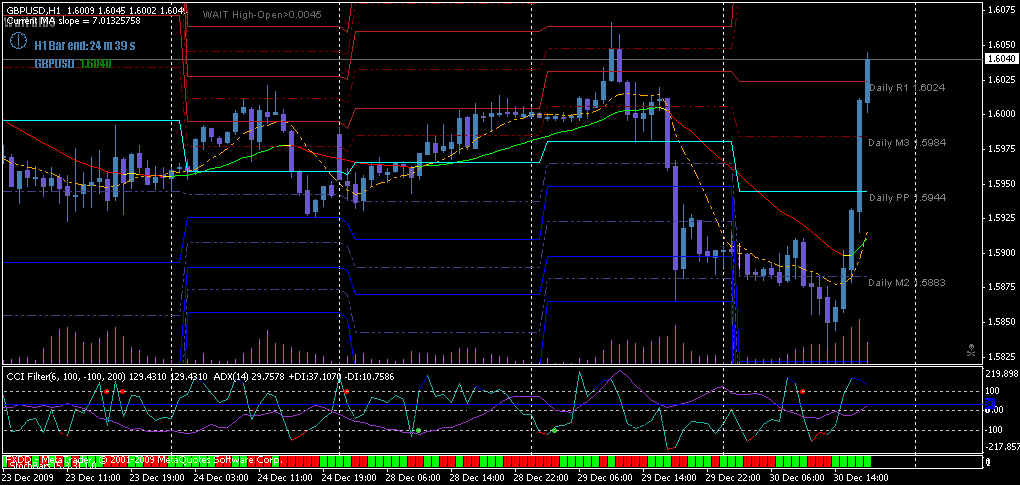Select the 'Daily M3 1.5984' pivot label
The width and height of the screenshot is (1020, 485).
click(x=907, y=142)
